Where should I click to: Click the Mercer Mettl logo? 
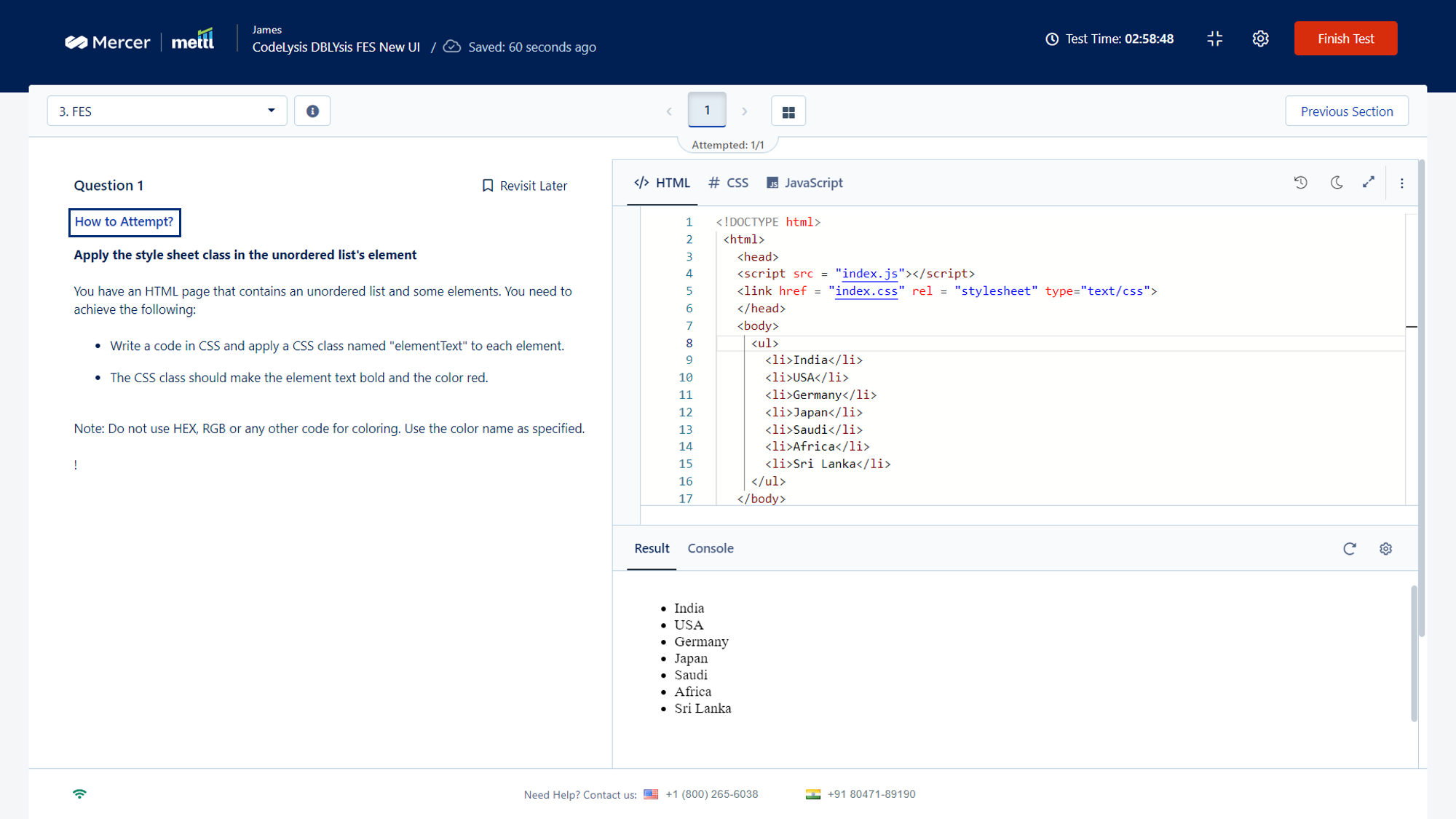click(140, 40)
